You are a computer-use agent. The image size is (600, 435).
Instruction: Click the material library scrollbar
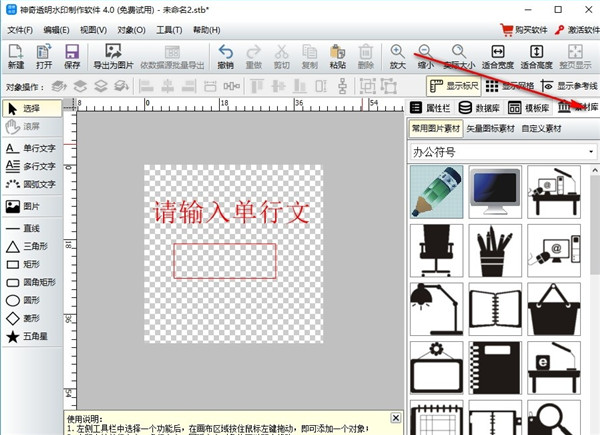[595, 226]
